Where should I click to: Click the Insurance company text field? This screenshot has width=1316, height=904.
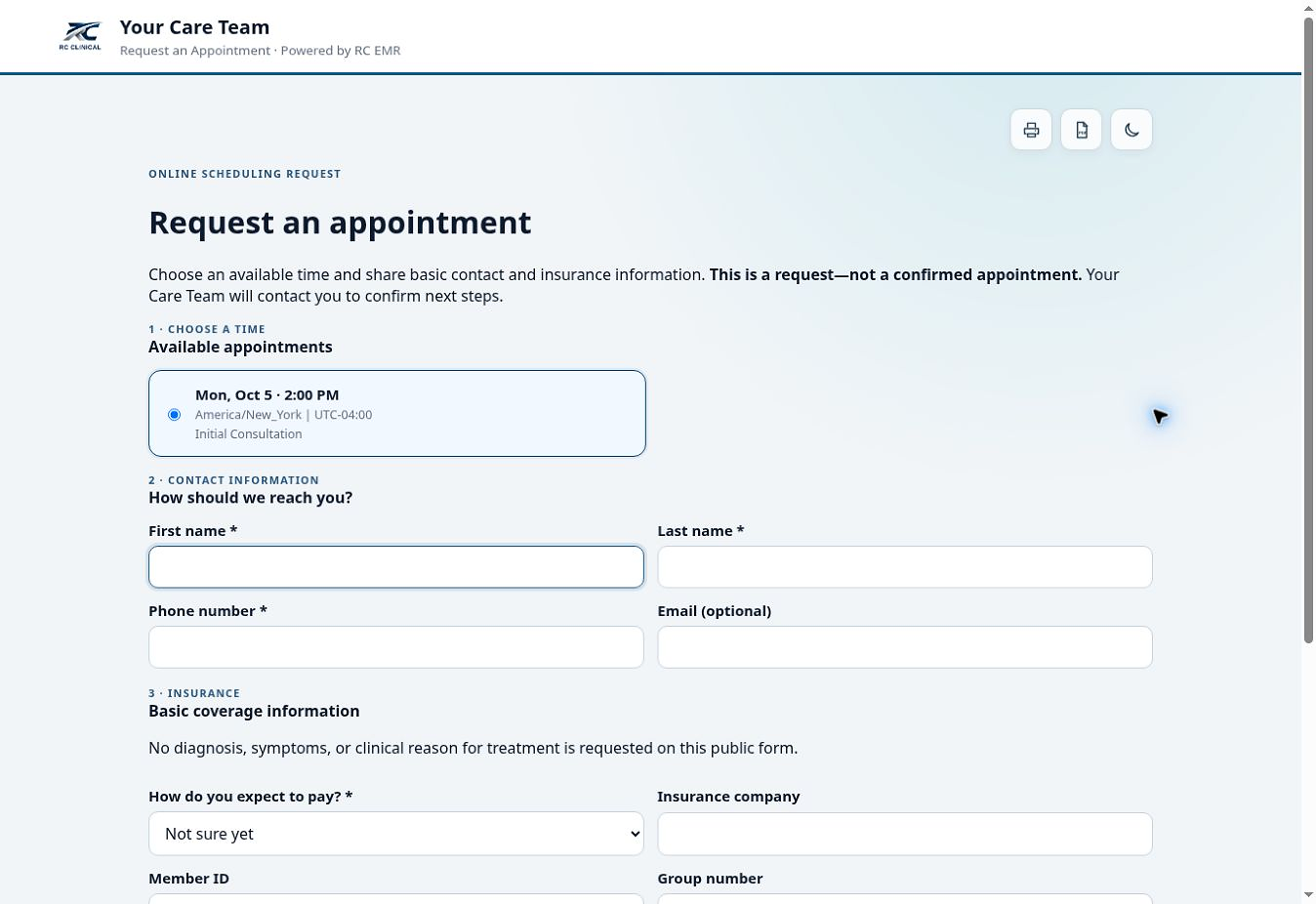tap(905, 834)
